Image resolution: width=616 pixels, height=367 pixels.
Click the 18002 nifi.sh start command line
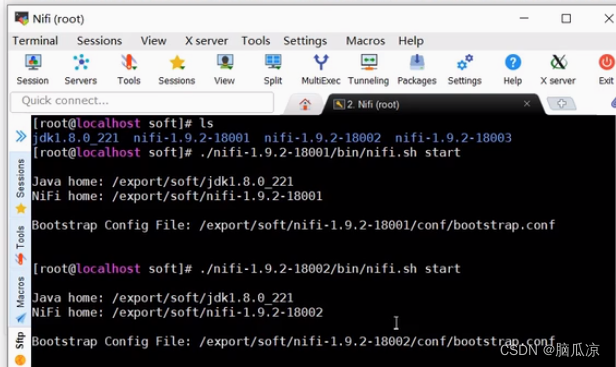point(246,269)
